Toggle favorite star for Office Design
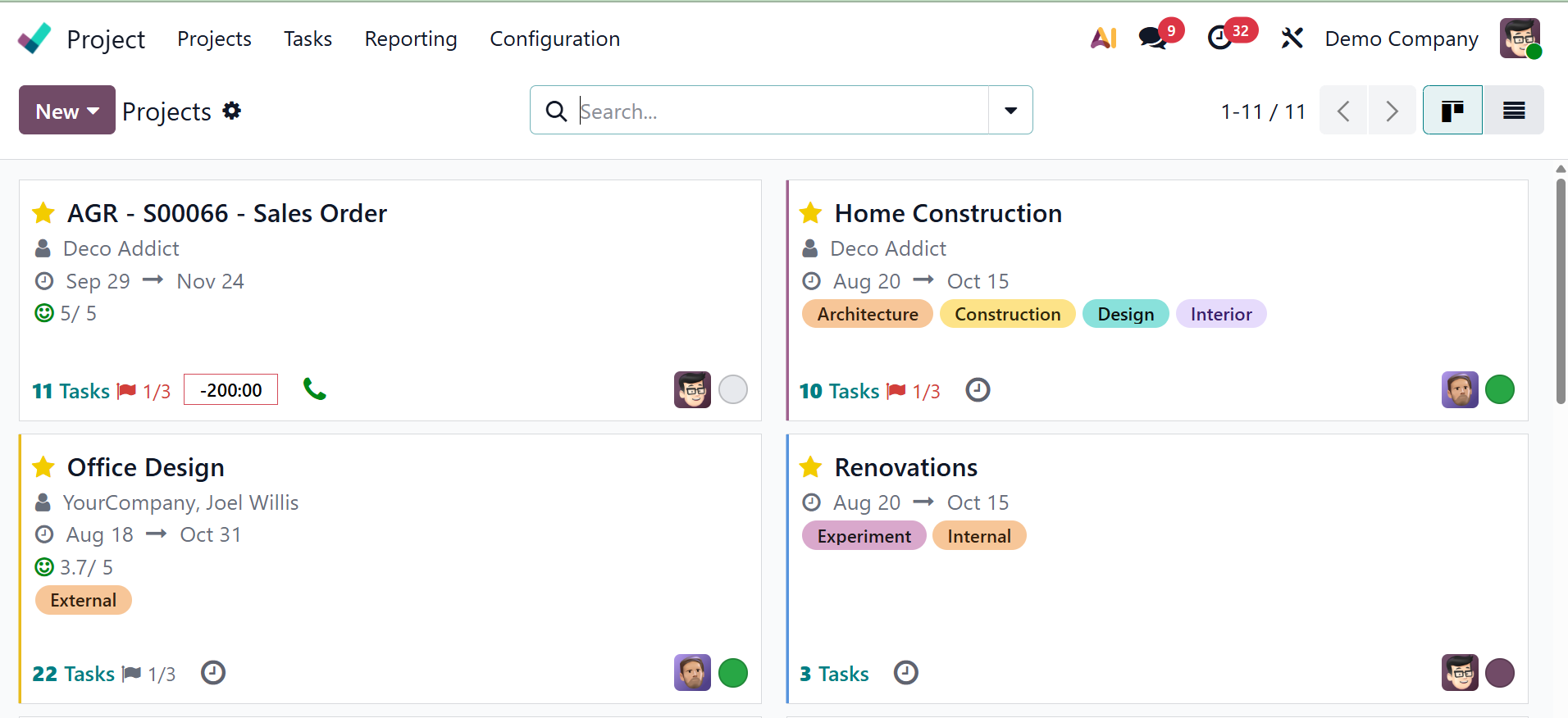The height and width of the screenshot is (718, 1568). (x=43, y=467)
